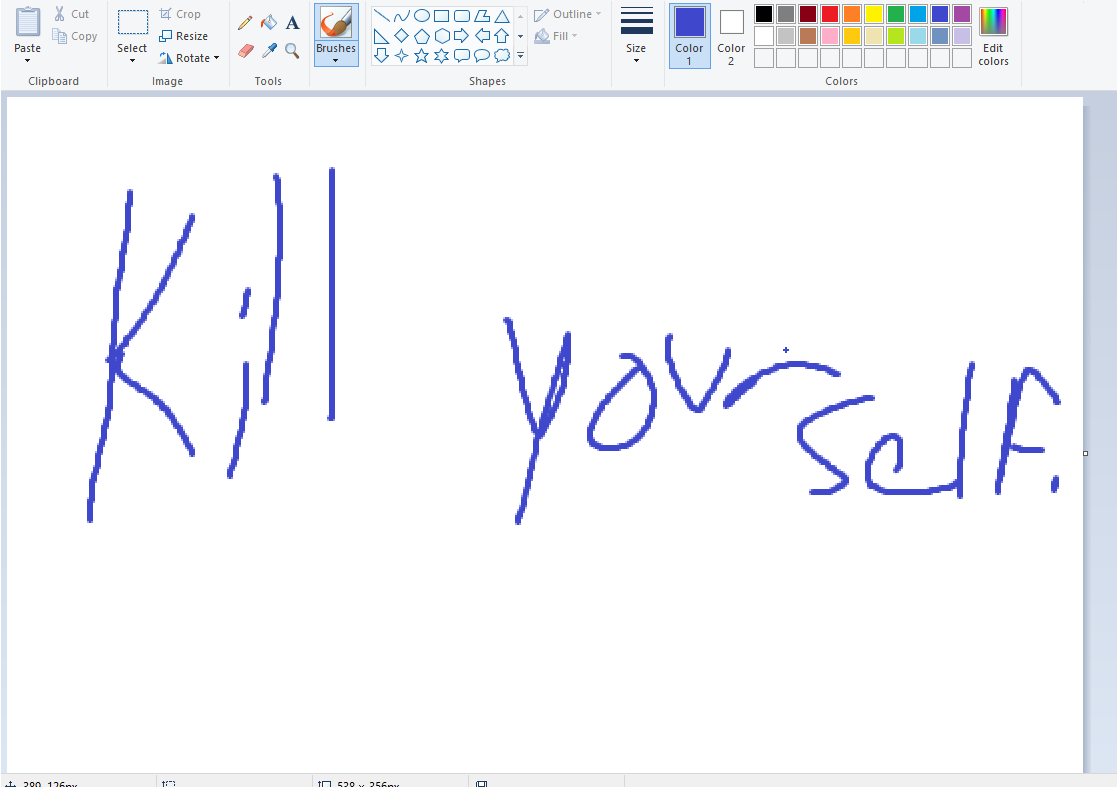Select the Fill with color bucket tool
The width and height of the screenshot is (1117, 787).
coord(269,23)
